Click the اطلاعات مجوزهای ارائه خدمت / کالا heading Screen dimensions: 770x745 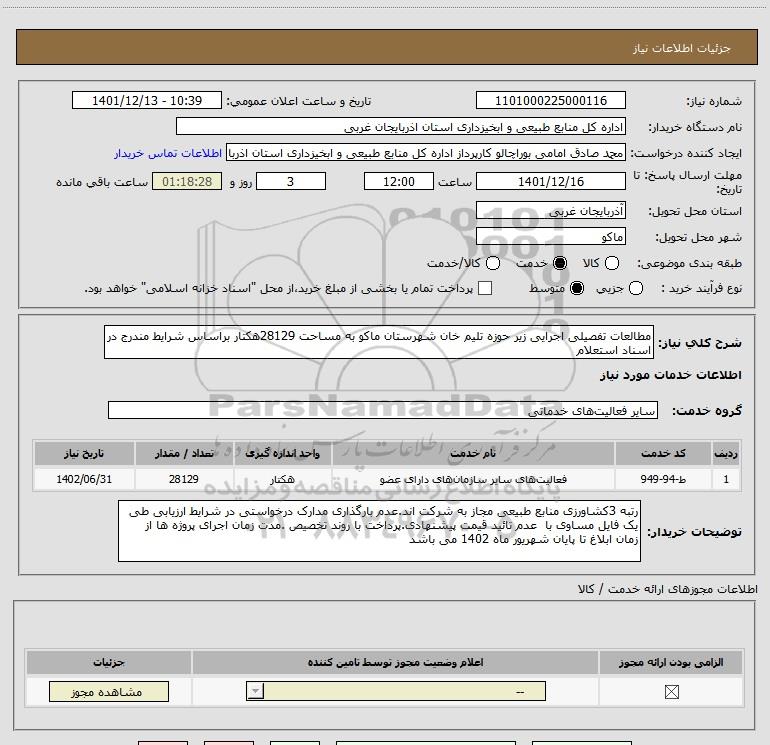click(x=667, y=589)
